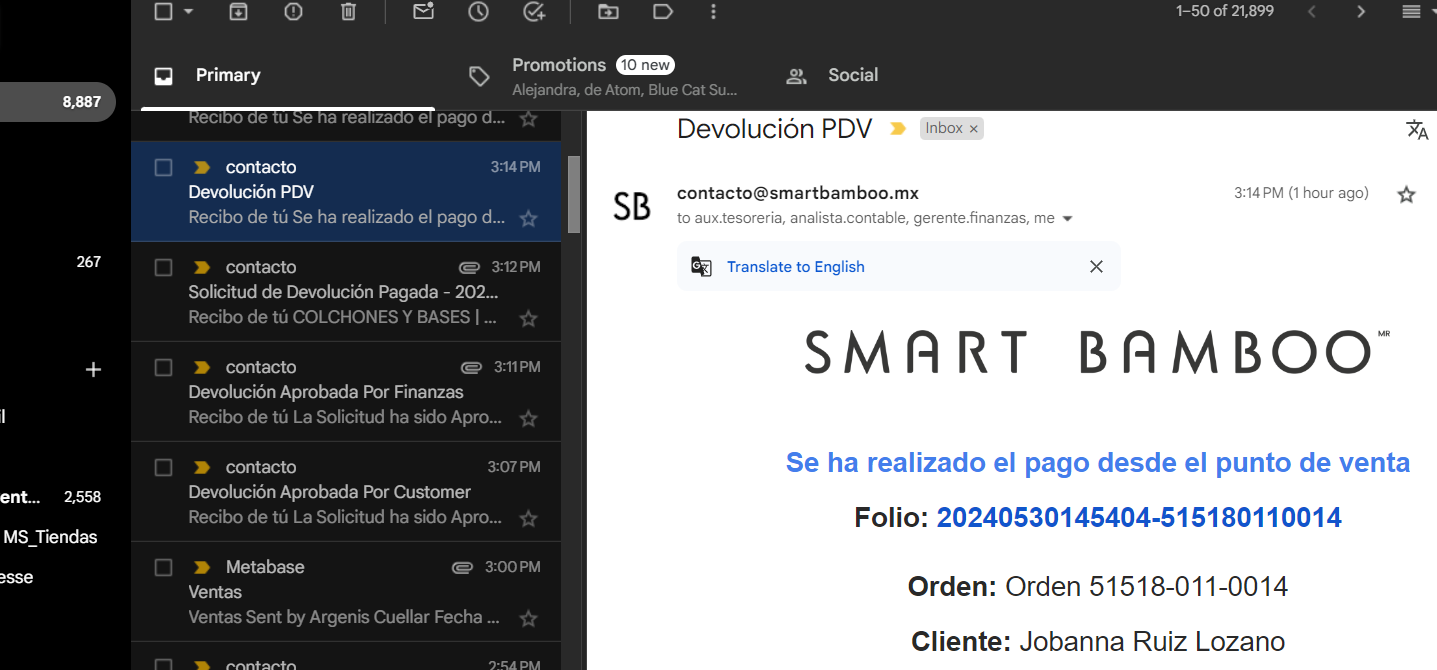Open Inbox folder showing 8,887 unread
This screenshot has width=1437, height=670.
pos(58,102)
